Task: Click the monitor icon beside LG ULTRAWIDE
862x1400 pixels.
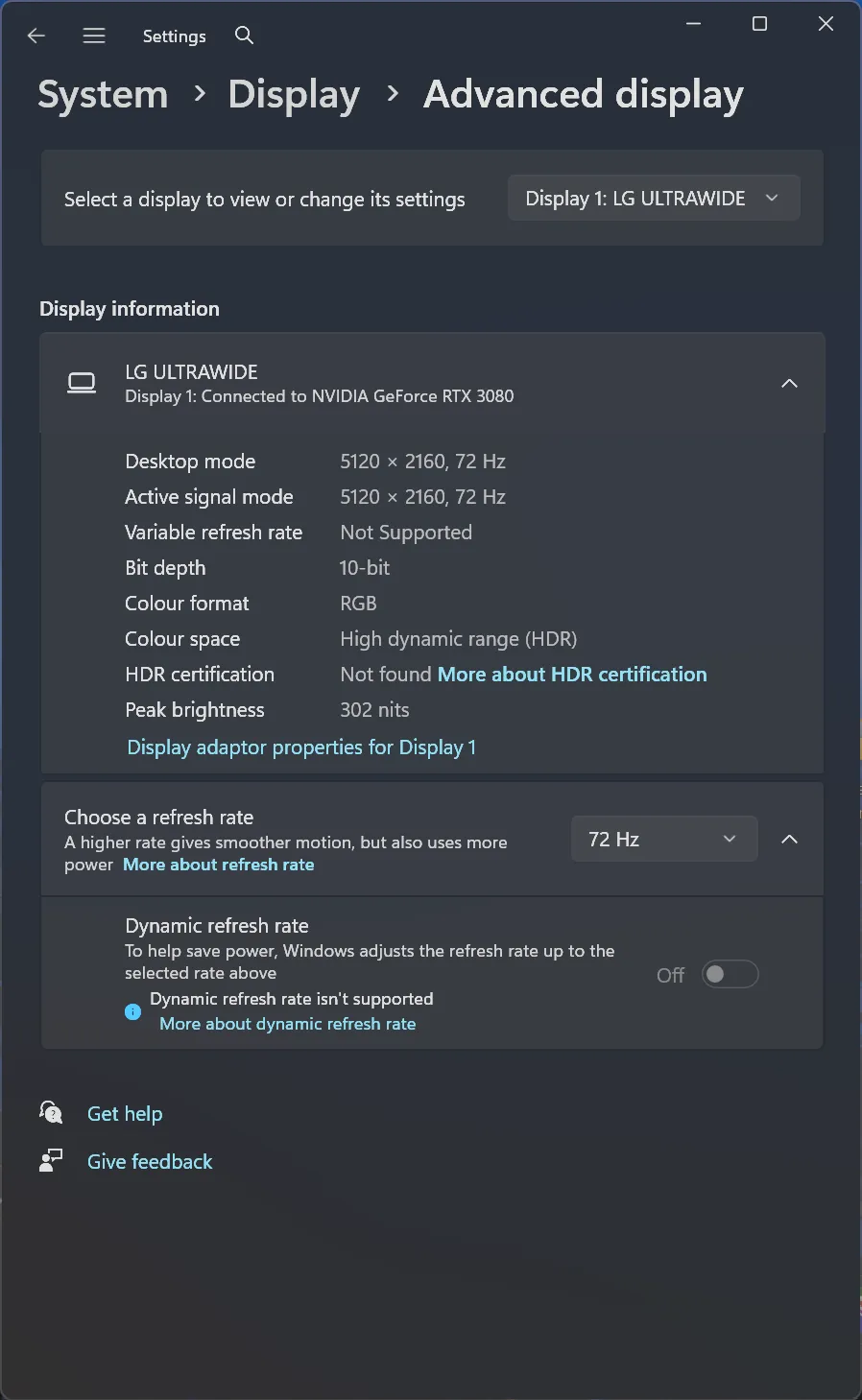Action: [x=82, y=384]
